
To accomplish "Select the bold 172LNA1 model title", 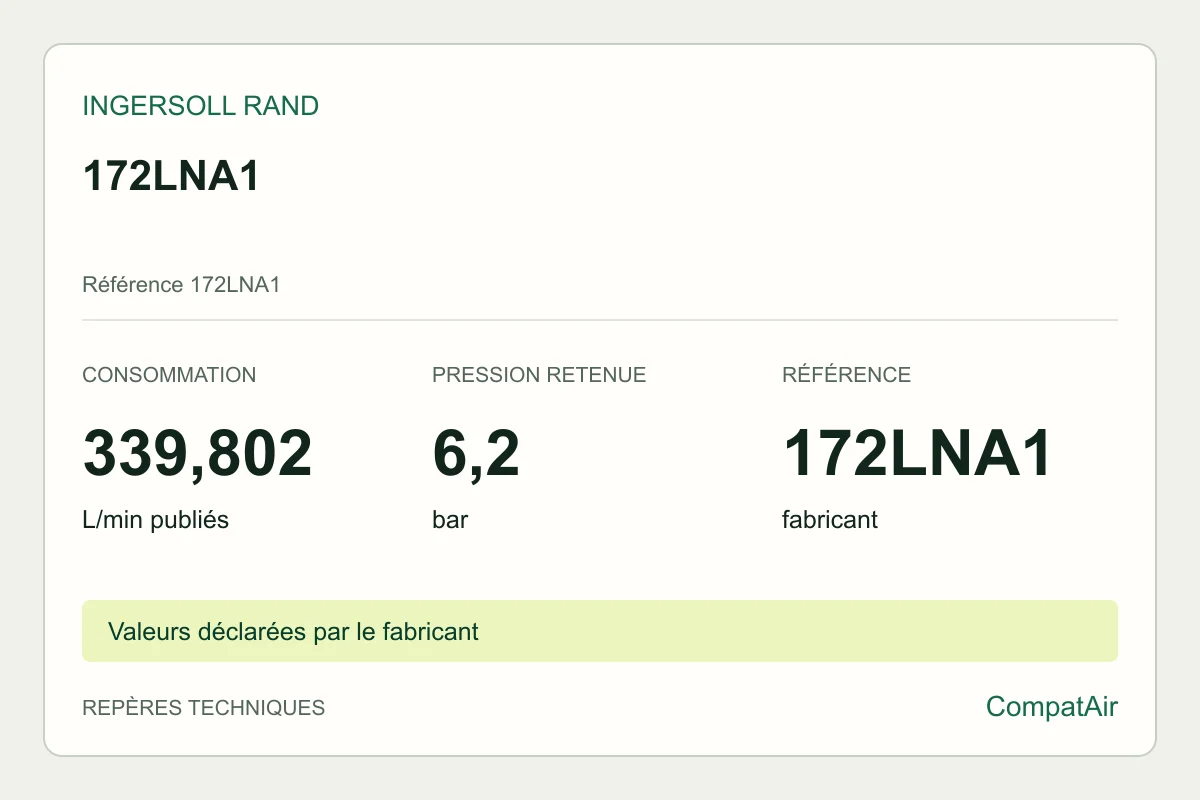I will pyautogui.click(x=171, y=176).
